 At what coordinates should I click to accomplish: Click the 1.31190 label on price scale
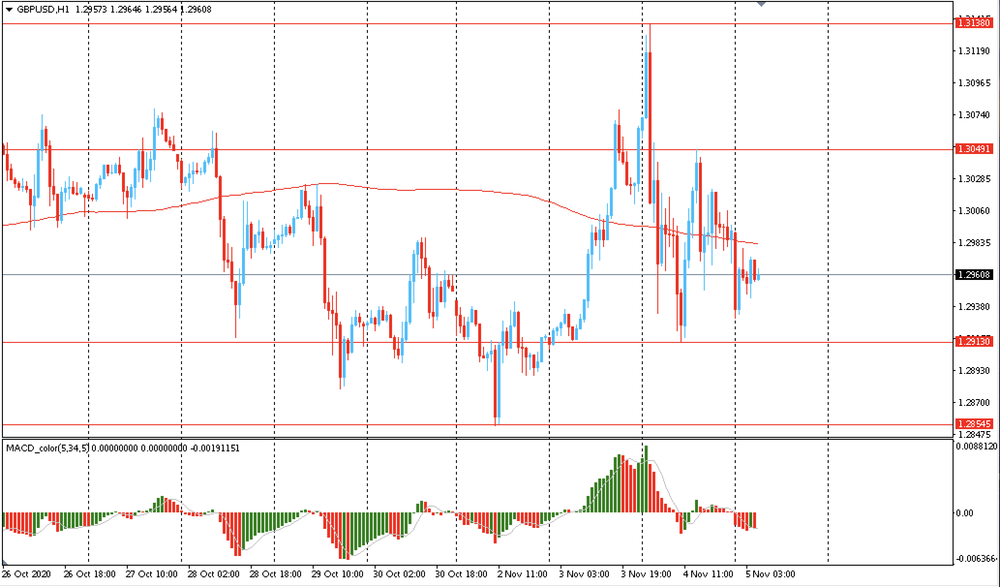click(x=974, y=51)
